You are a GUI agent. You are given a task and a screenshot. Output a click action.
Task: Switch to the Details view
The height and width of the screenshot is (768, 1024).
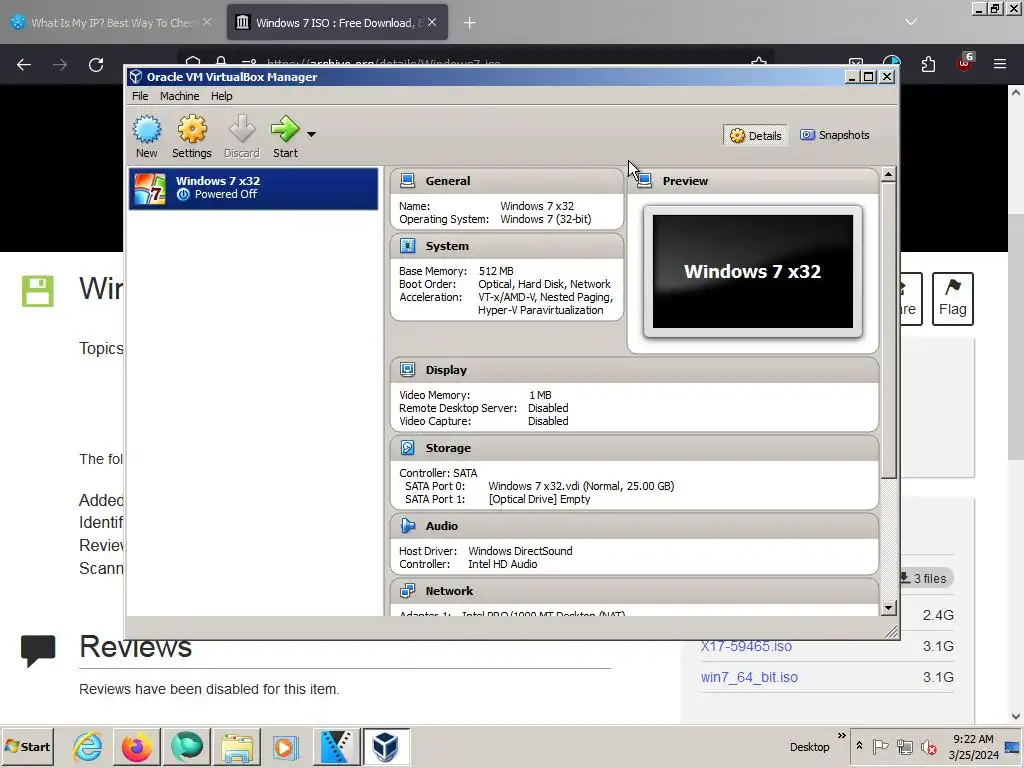click(756, 135)
